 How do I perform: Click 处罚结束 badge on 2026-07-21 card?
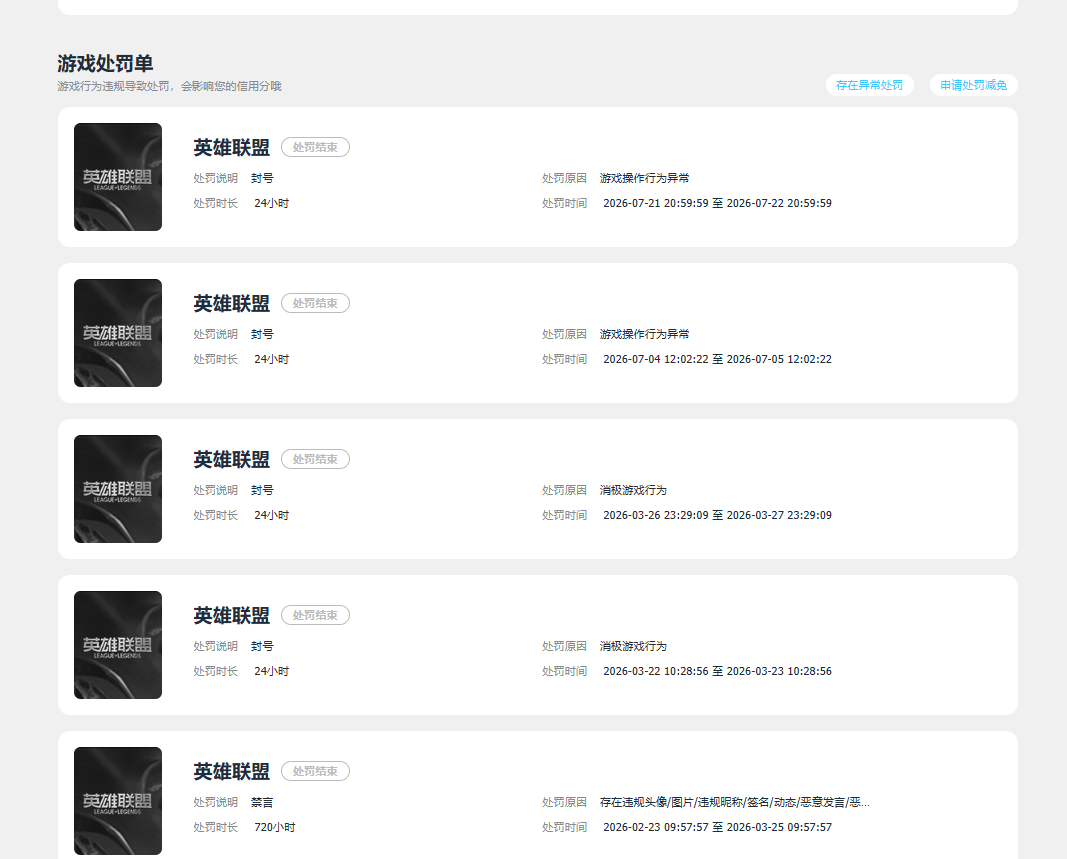pyautogui.click(x=315, y=147)
